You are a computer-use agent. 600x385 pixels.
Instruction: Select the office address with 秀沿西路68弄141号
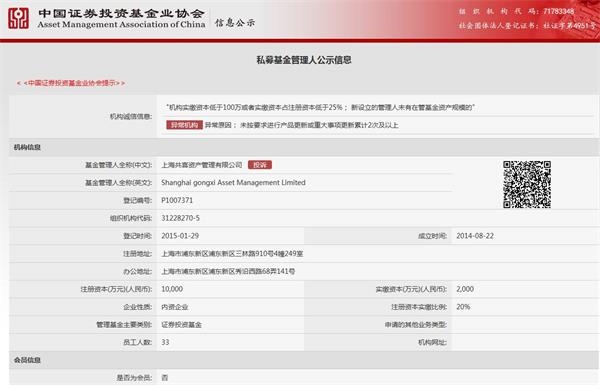click(x=228, y=271)
